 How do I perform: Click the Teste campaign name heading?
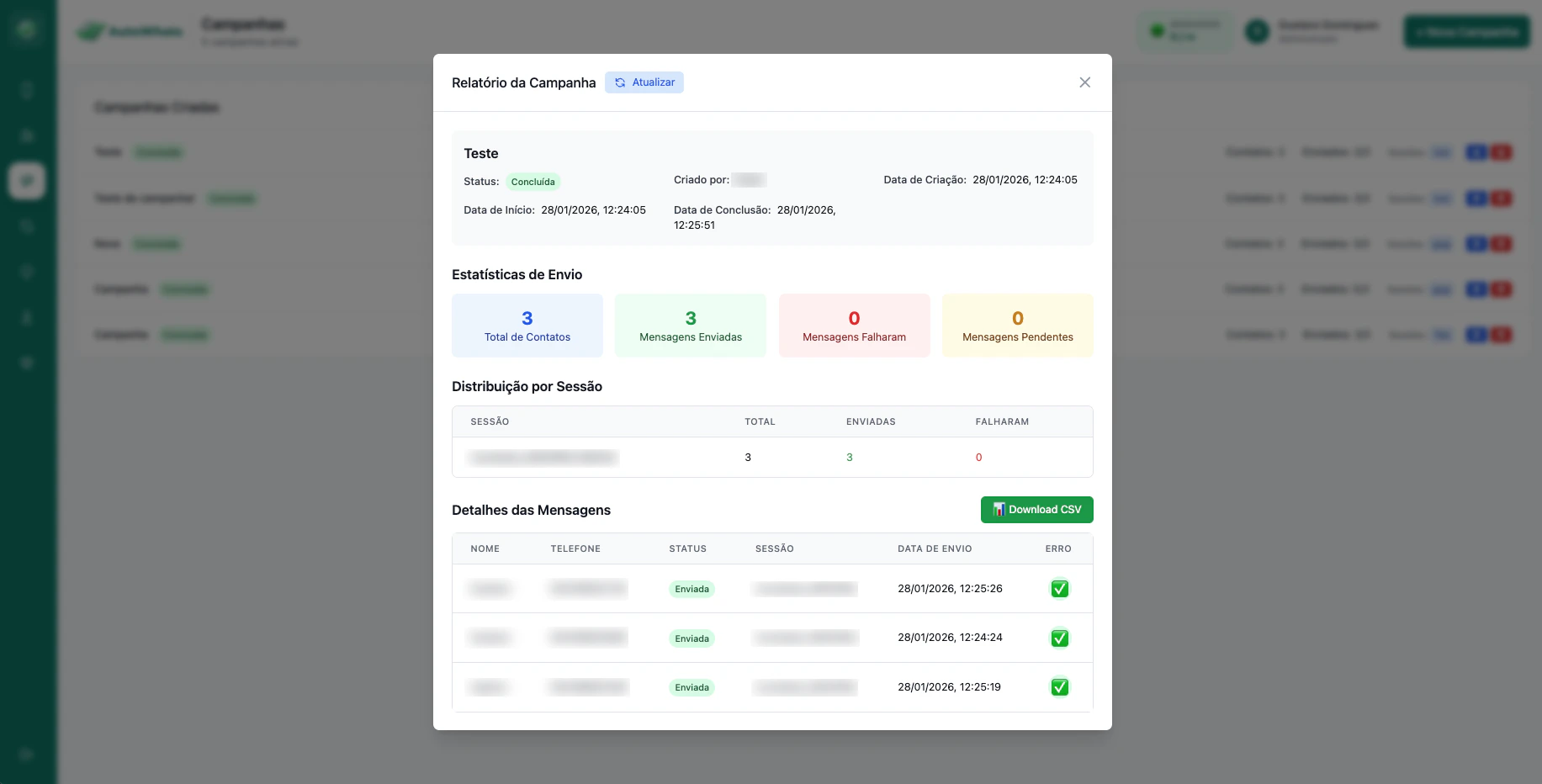tap(481, 153)
